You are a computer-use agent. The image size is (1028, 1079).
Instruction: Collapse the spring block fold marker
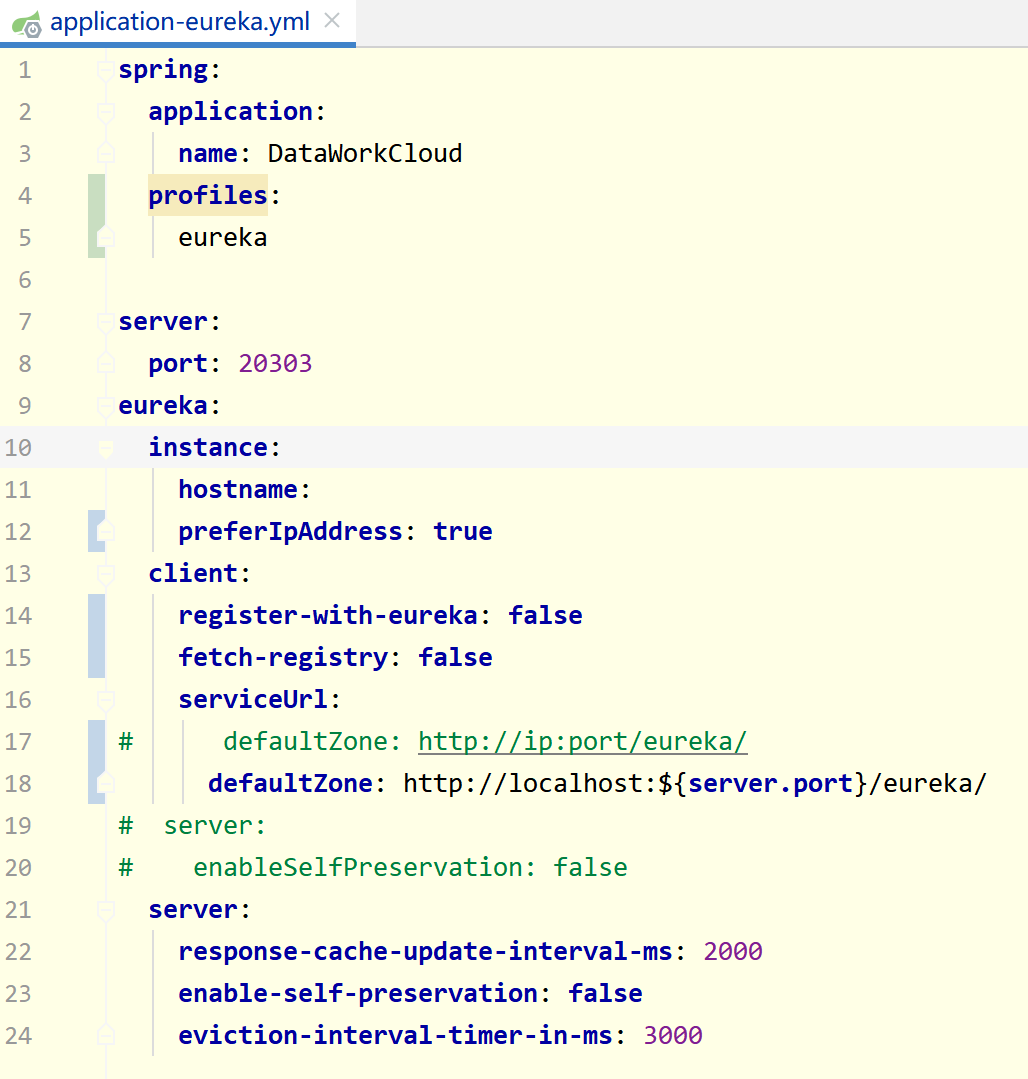point(106,70)
